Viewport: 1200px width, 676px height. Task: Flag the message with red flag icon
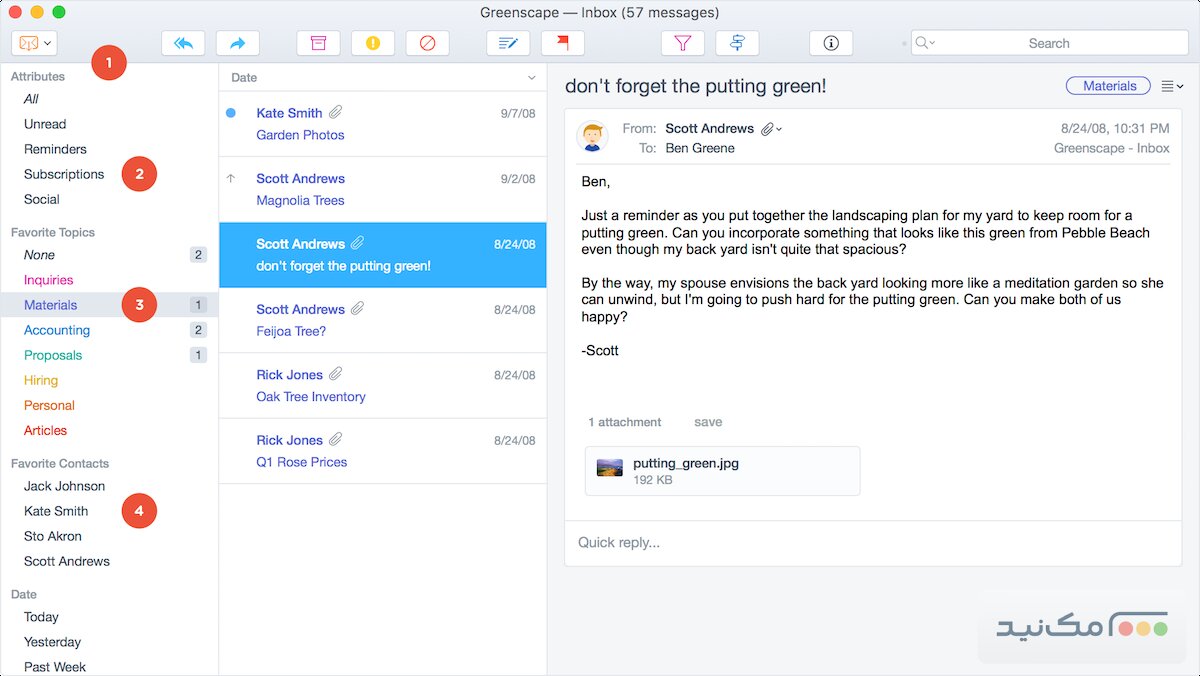click(x=562, y=43)
